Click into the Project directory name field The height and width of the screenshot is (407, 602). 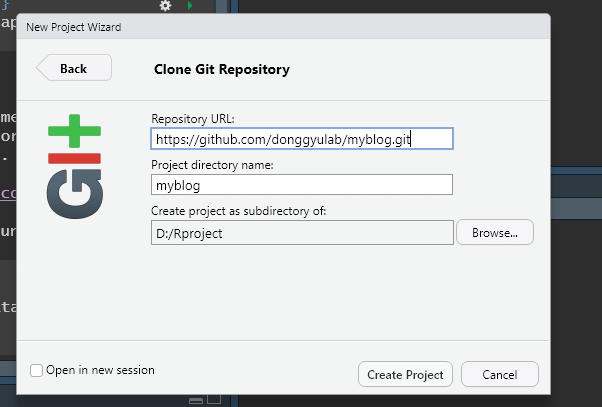click(301, 185)
